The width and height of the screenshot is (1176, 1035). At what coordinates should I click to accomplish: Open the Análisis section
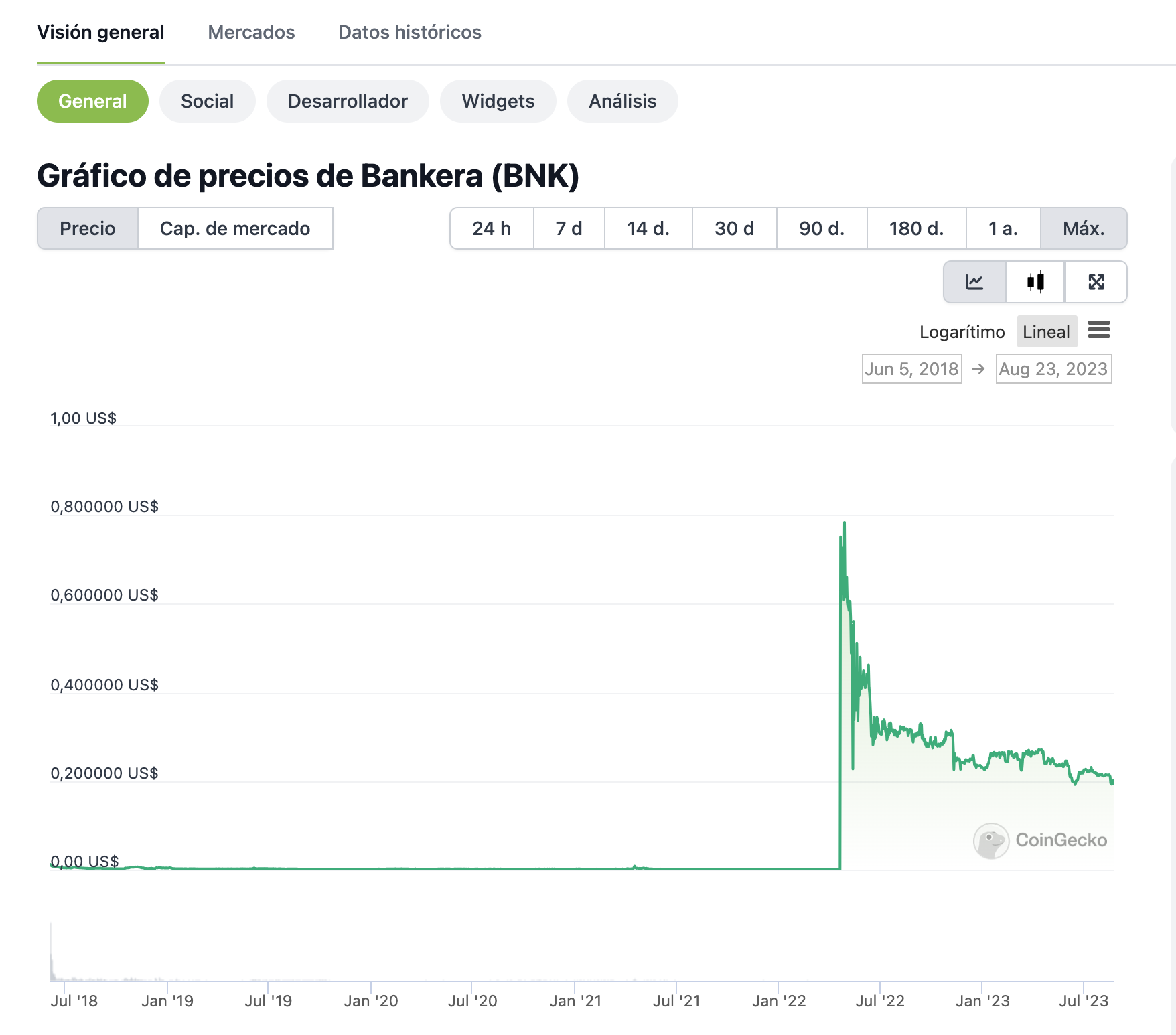[x=623, y=101]
